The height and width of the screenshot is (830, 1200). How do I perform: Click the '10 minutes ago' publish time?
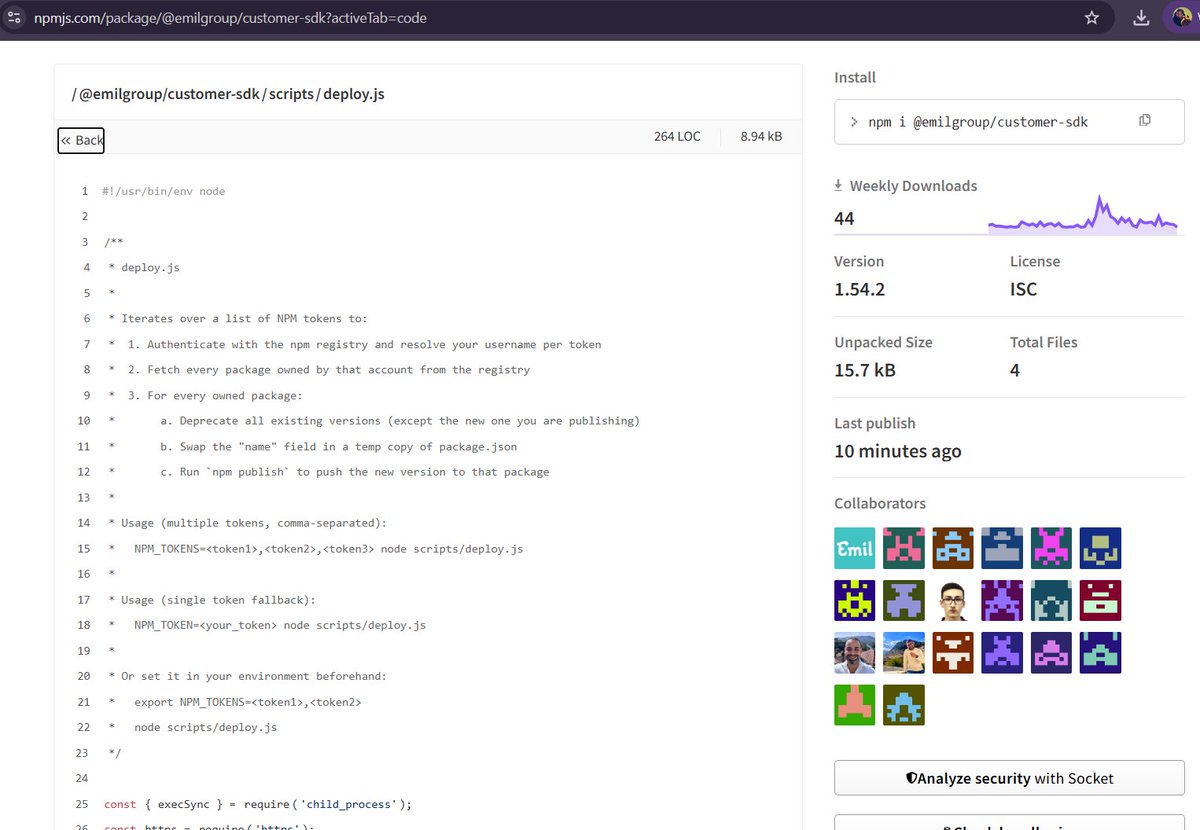898,451
